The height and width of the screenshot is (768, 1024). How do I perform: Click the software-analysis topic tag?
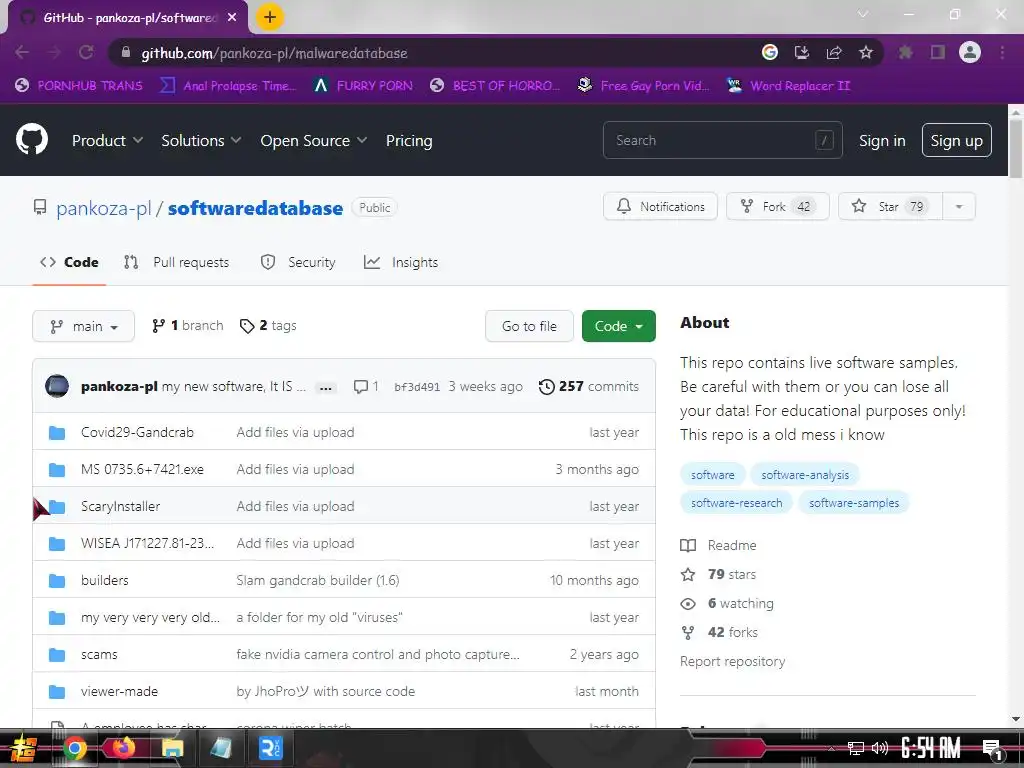pyautogui.click(x=805, y=475)
